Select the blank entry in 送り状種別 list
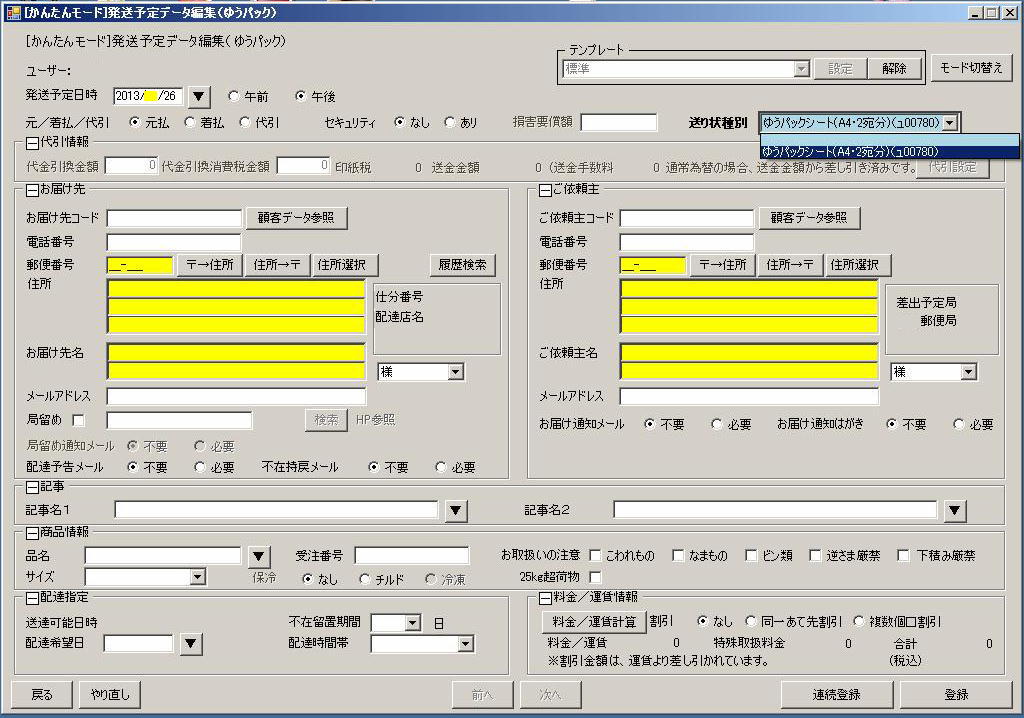This screenshot has height=718, width=1024. pos(889,140)
